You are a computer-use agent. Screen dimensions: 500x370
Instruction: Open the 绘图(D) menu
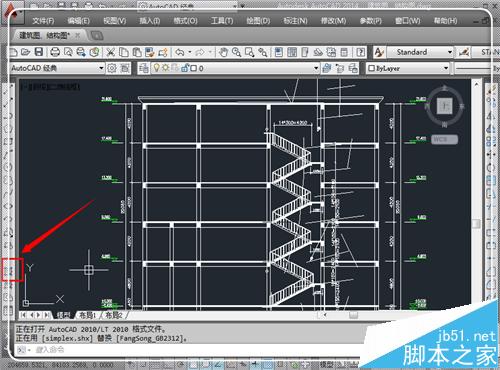tap(258, 21)
